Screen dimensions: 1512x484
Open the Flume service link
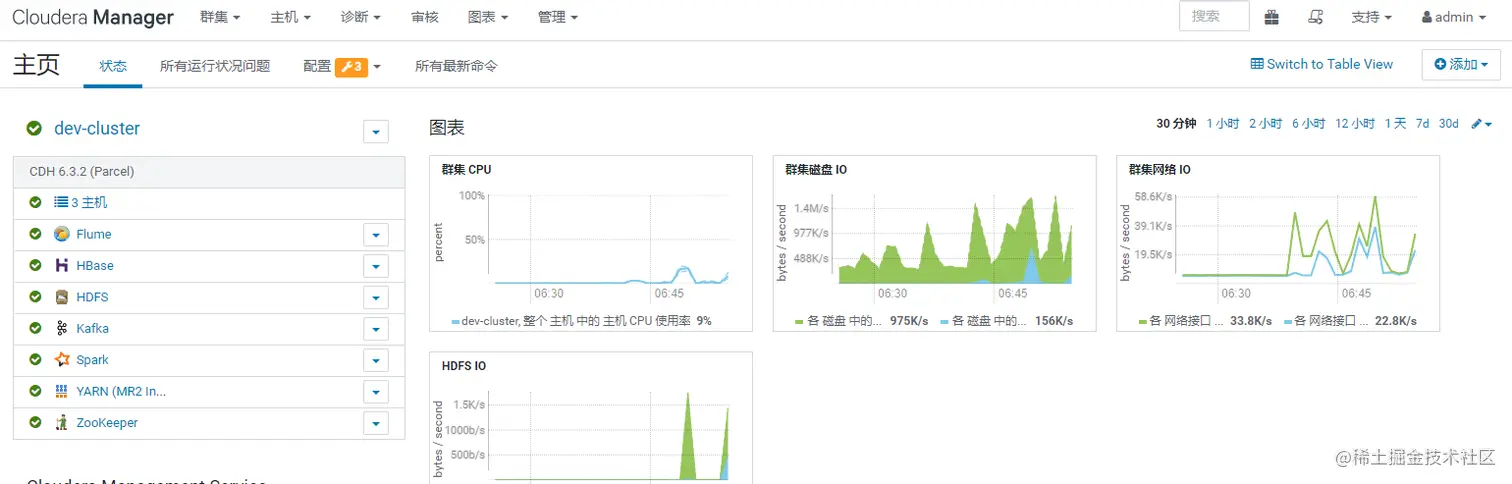coord(94,234)
